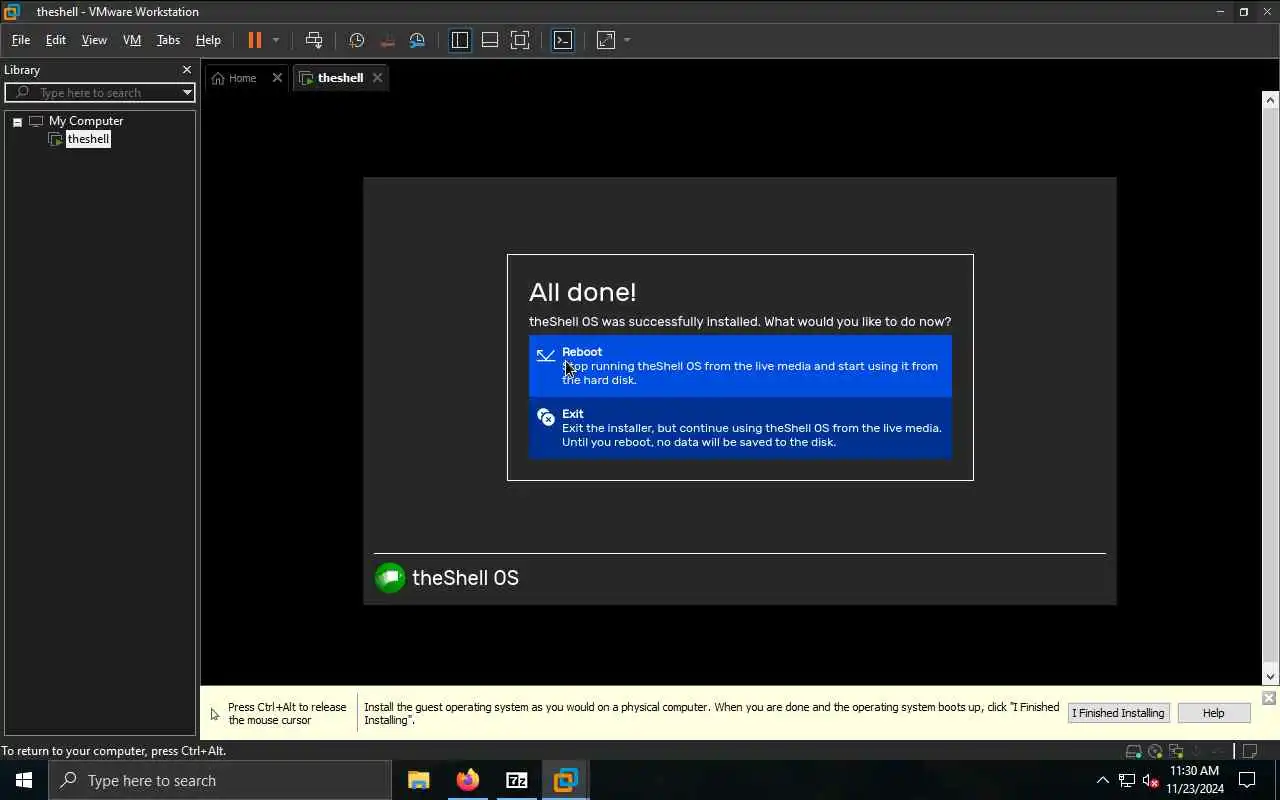The width and height of the screenshot is (1280, 800).
Task: Click the Help button in the install bar
Action: pos(1213,713)
